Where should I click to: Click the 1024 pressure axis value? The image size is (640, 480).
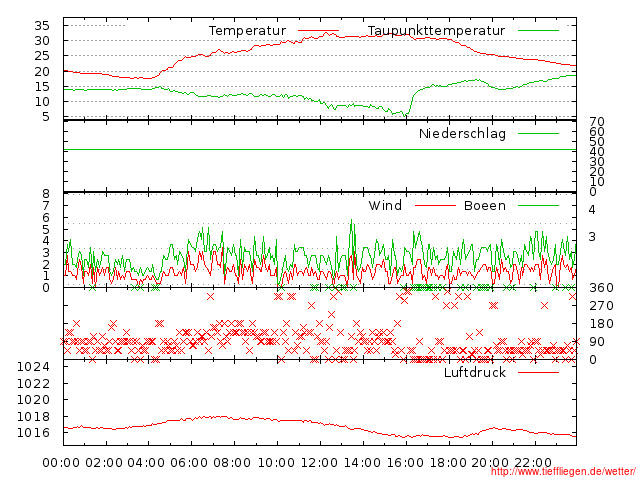[33, 367]
